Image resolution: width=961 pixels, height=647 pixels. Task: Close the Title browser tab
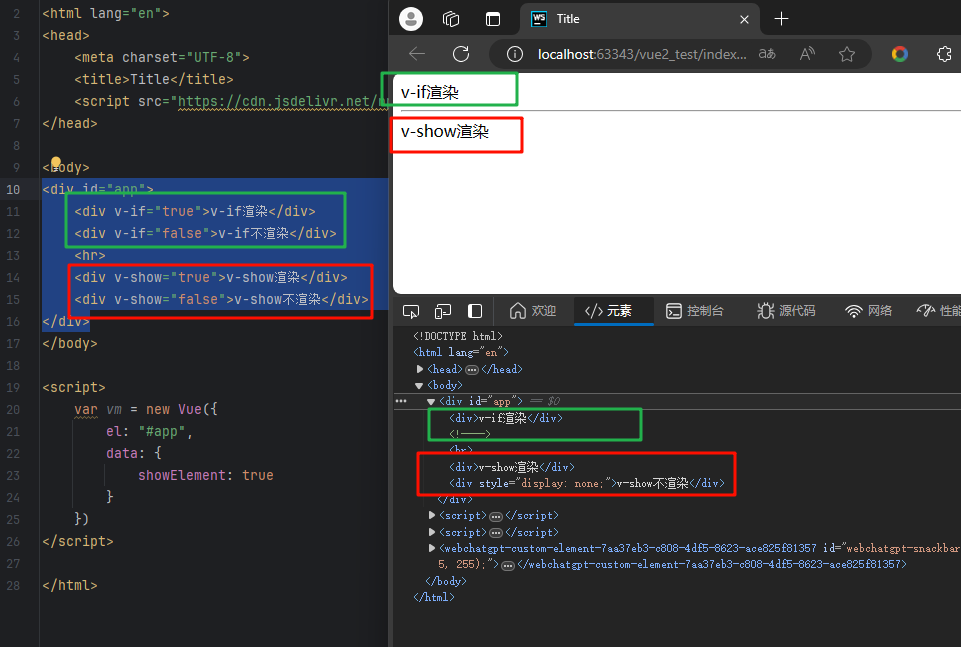(744, 20)
